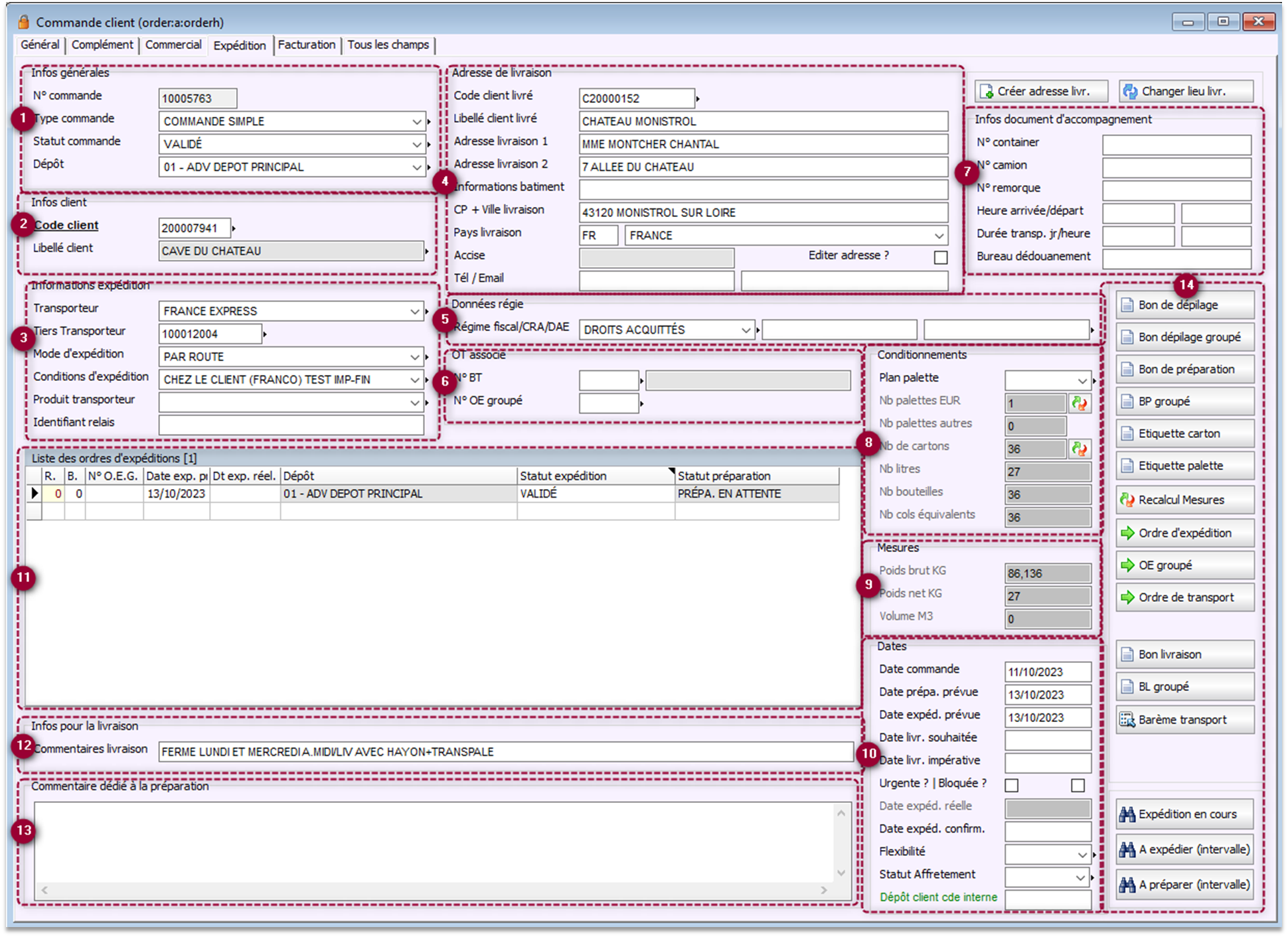This screenshot has height=937, width=1288.
Task: Expand the Pays livraison FRANCE dropdown
Action: click(x=939, y=236)
